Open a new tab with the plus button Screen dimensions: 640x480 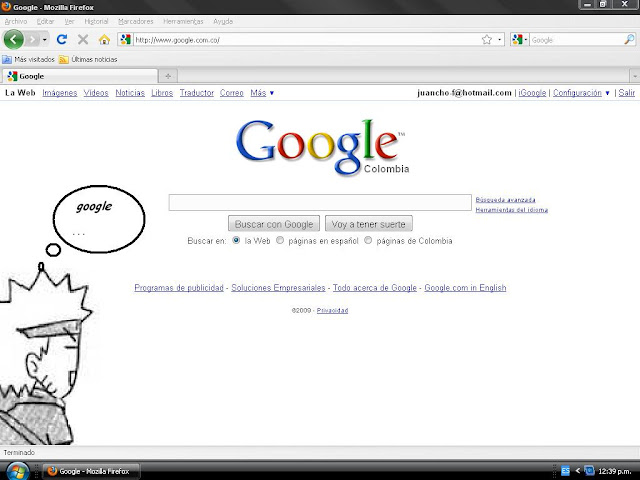tap(168, 76)
